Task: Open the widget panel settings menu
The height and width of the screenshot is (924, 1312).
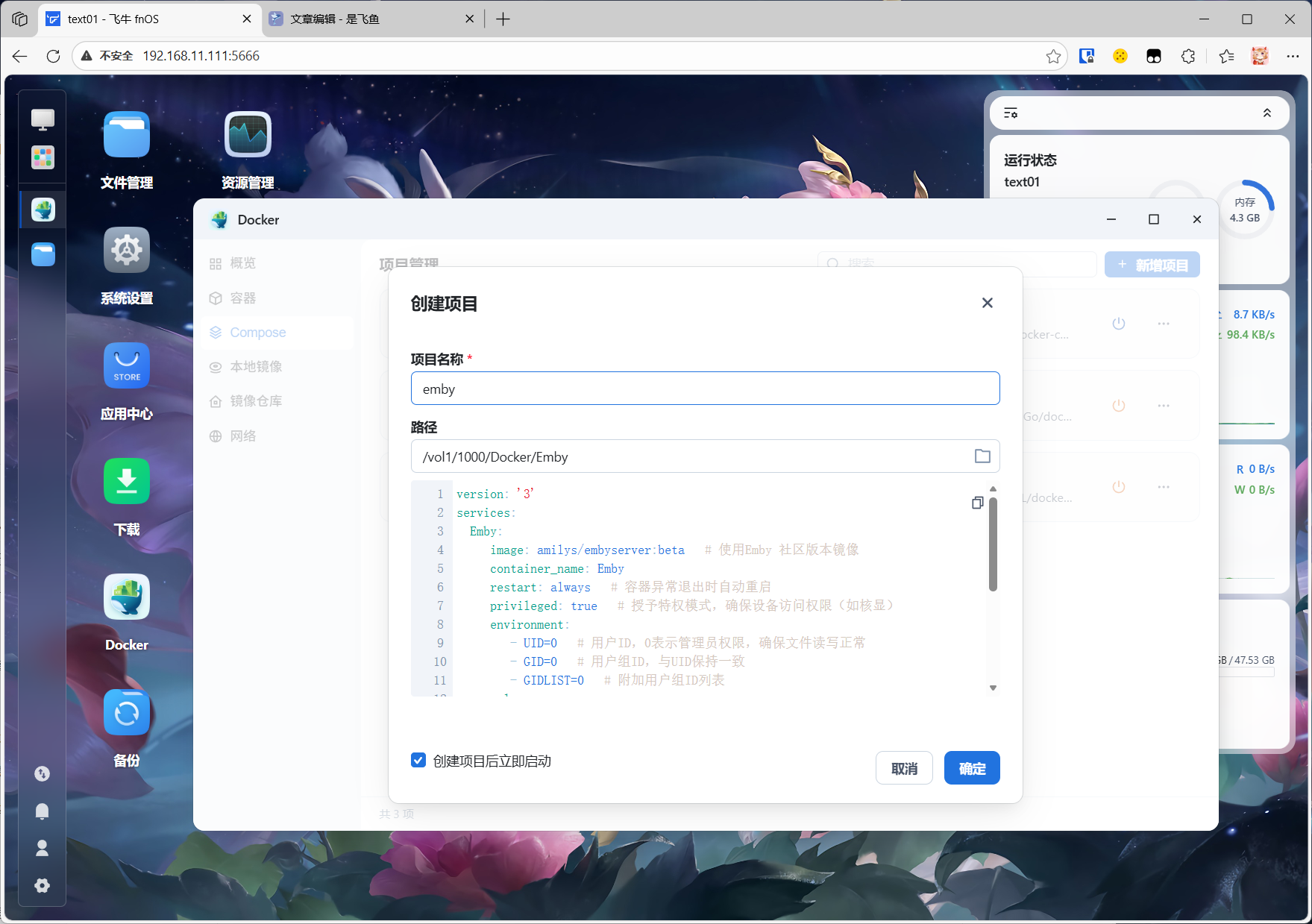Action: pyautogui.click(x=1011, y=113)
